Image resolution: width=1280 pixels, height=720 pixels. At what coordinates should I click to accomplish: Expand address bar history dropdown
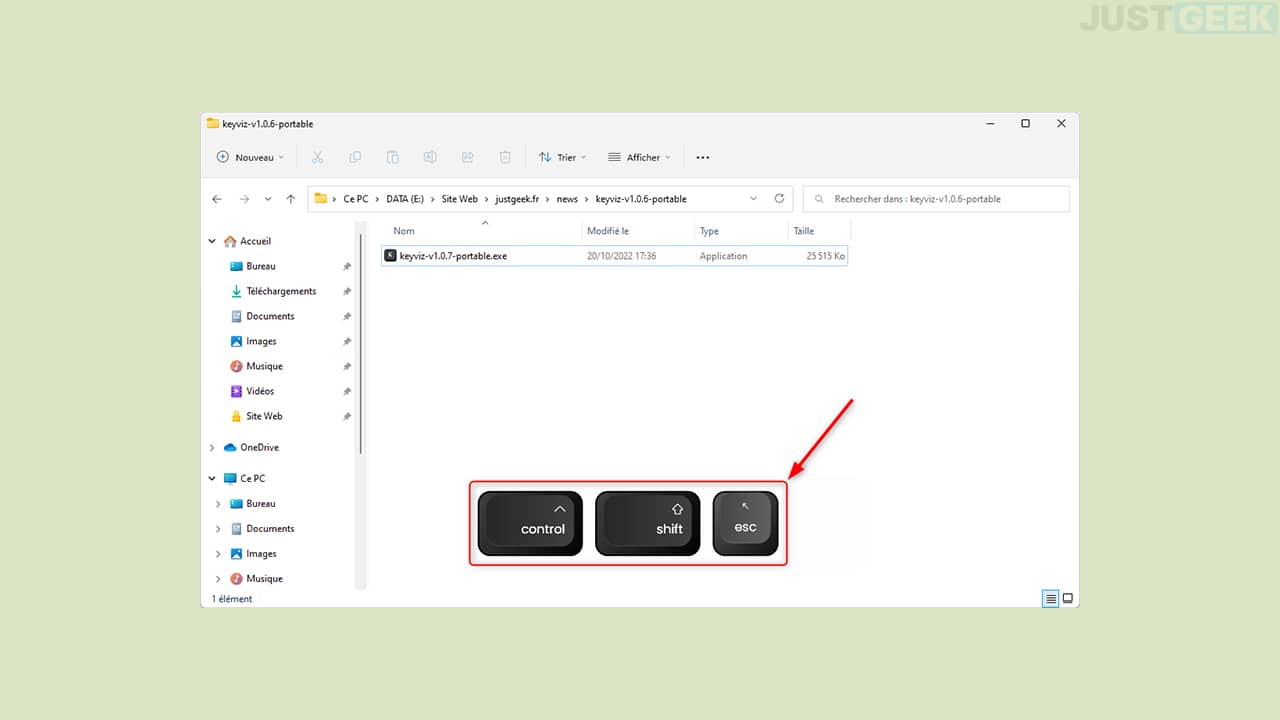[x=754, y=199]
